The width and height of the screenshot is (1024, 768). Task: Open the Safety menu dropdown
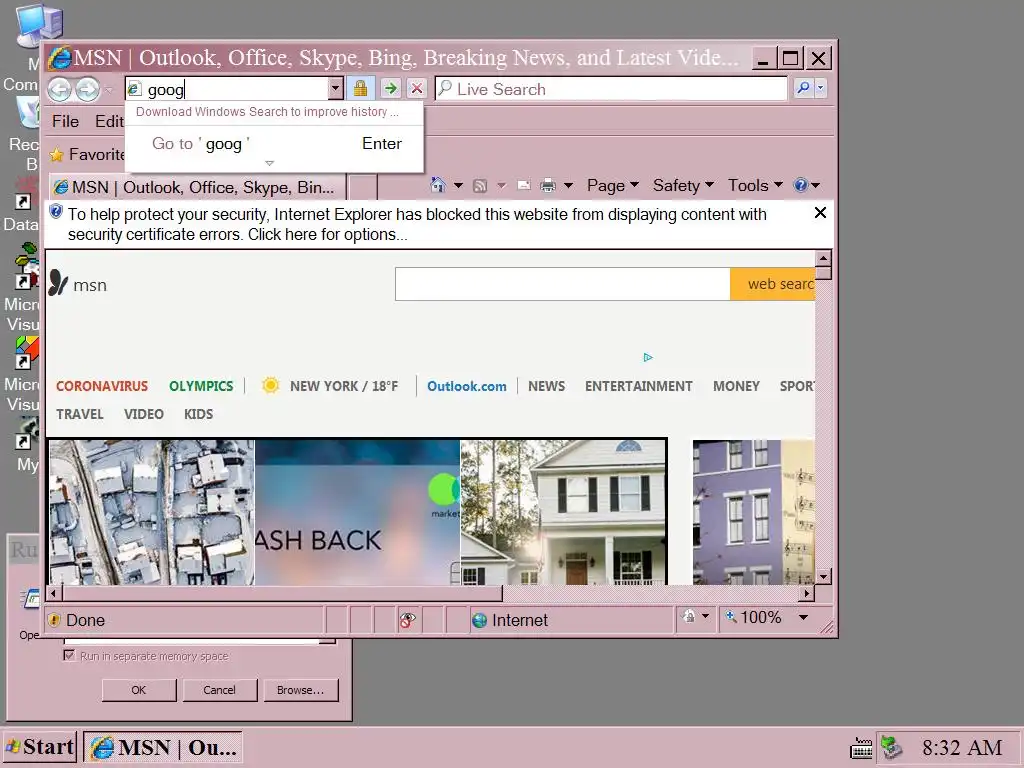click(683, 185)
